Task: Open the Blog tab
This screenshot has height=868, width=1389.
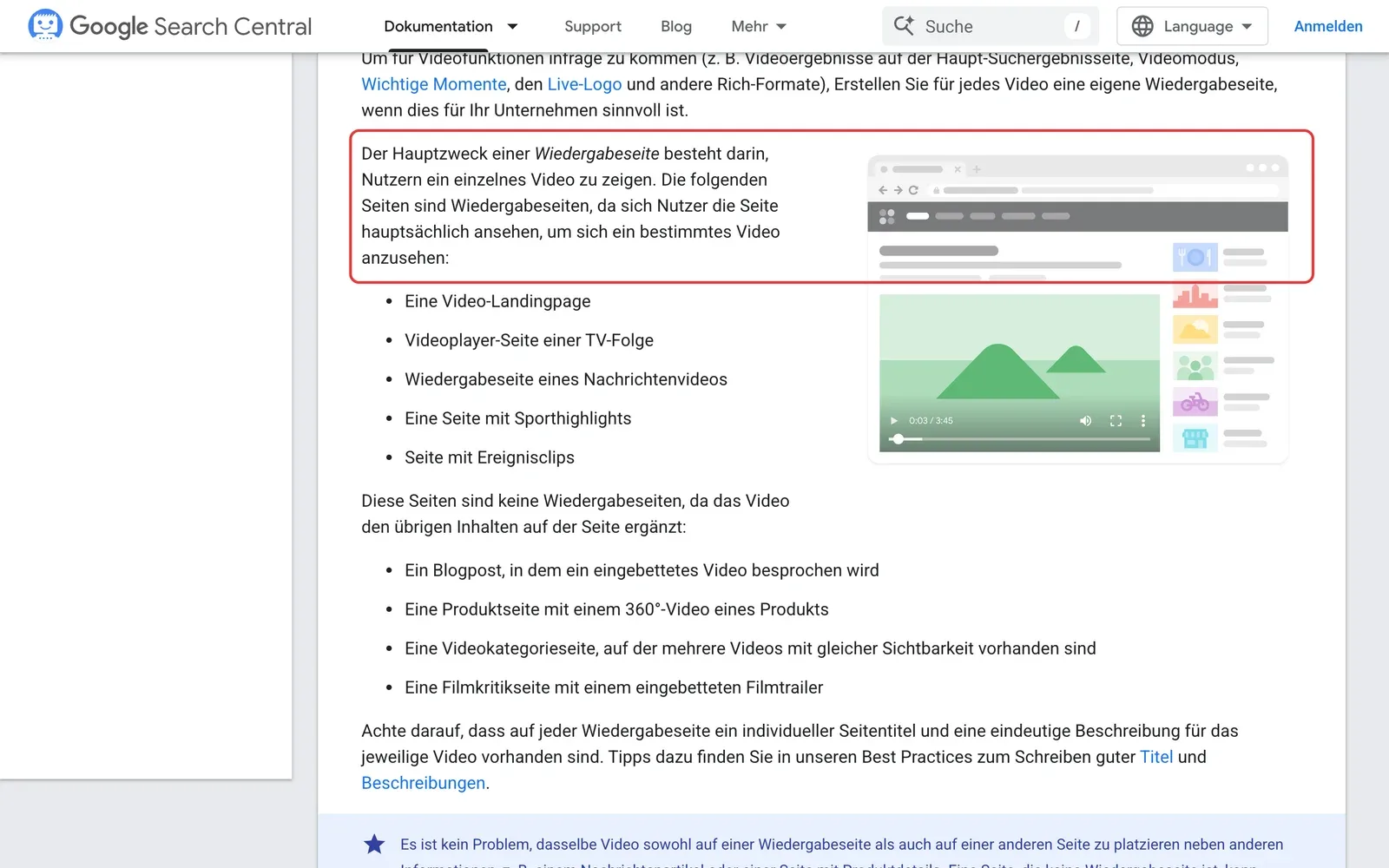Action: tap(676, 27)
